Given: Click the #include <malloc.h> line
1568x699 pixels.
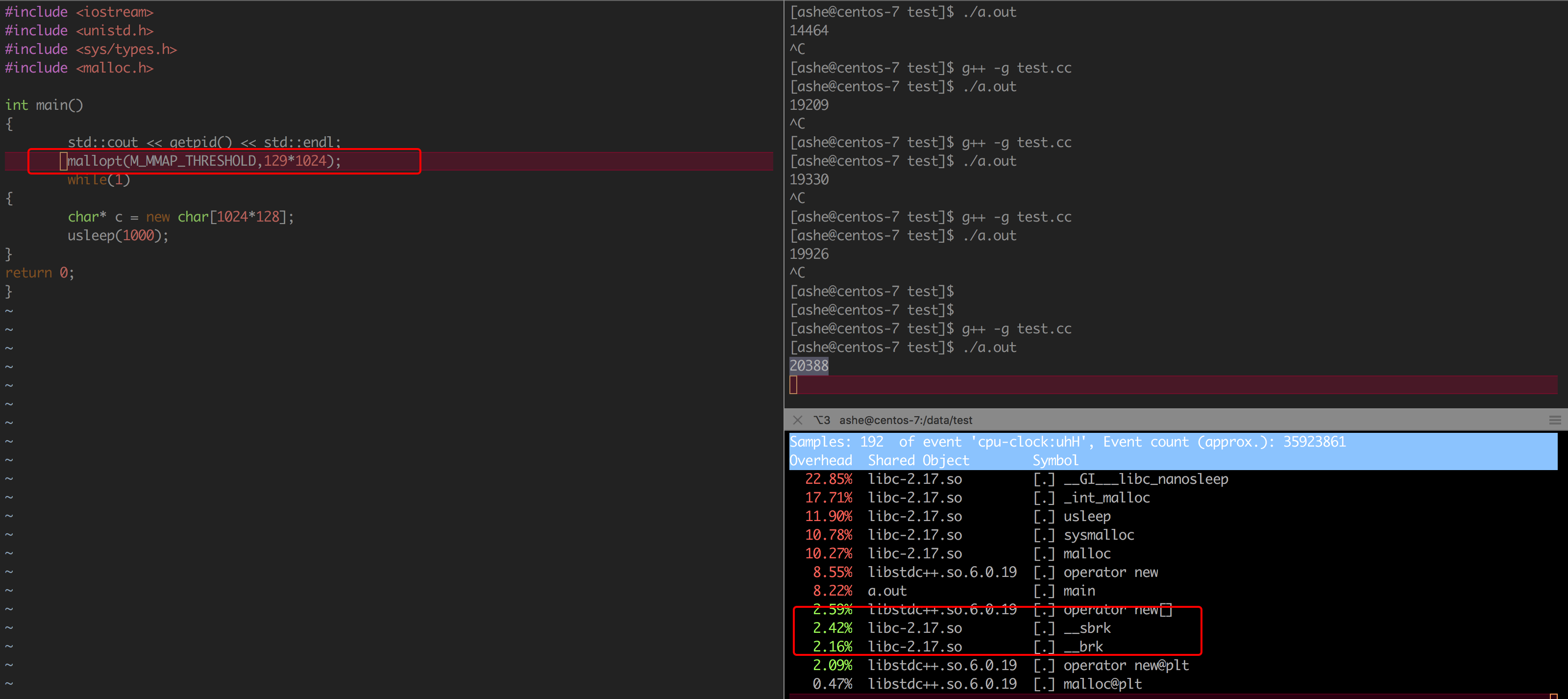Looking at the screenshot, I should coord(79,68).
